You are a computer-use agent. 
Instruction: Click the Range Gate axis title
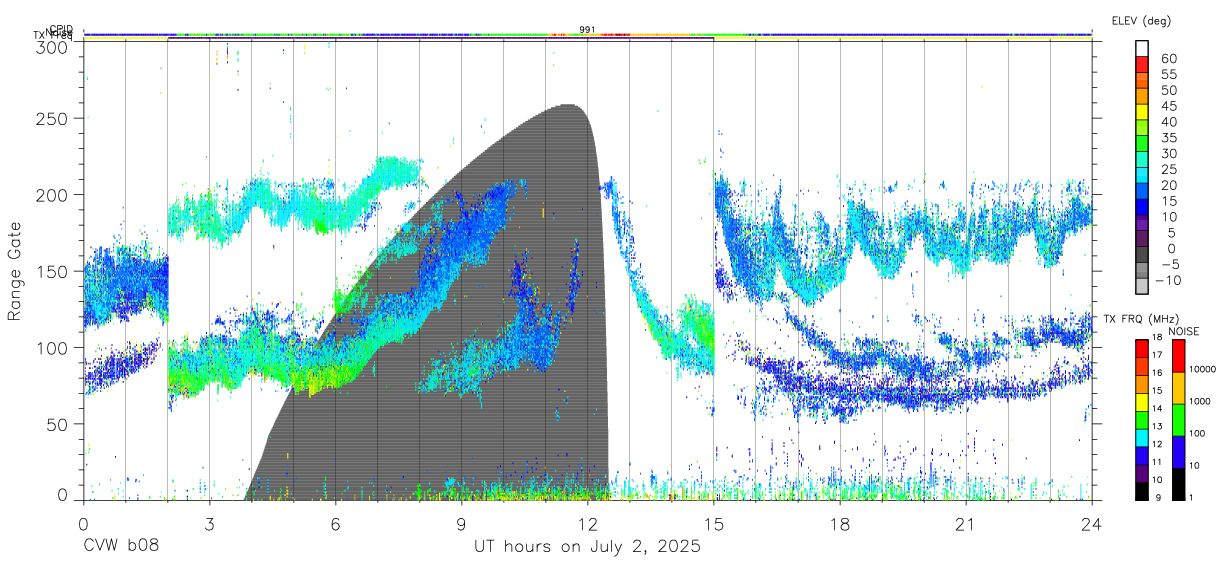pos(16,271)
